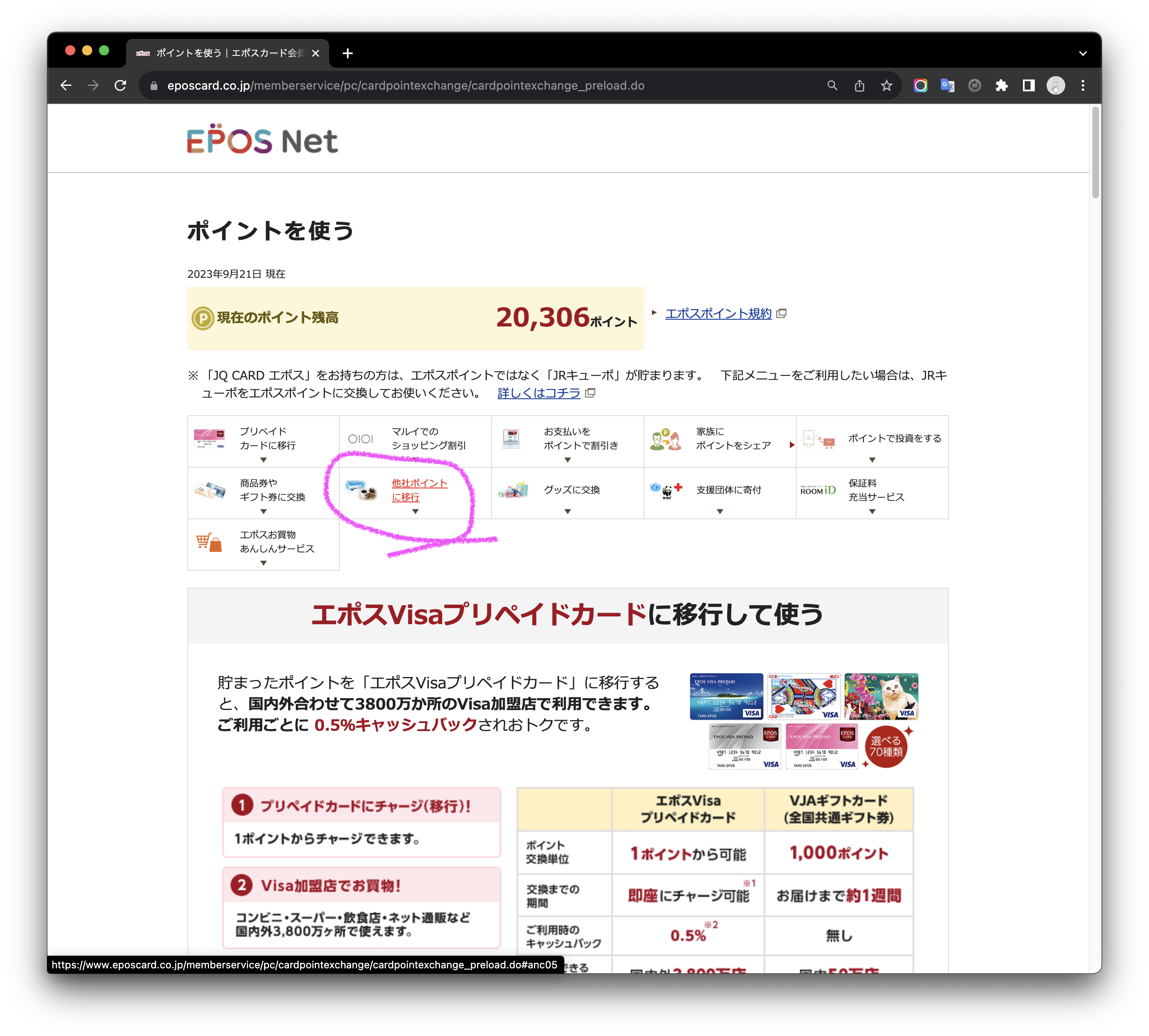This screenshot has height=1036, width=1149.
Task: Click the payment discount computer icon
Action: pos(511,439)
